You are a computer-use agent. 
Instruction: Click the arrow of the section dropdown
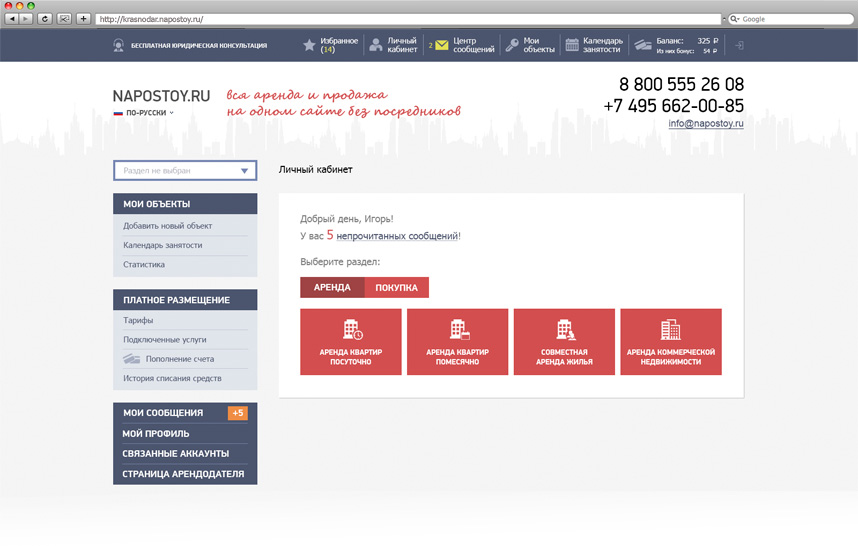click(x=245, y=171)
